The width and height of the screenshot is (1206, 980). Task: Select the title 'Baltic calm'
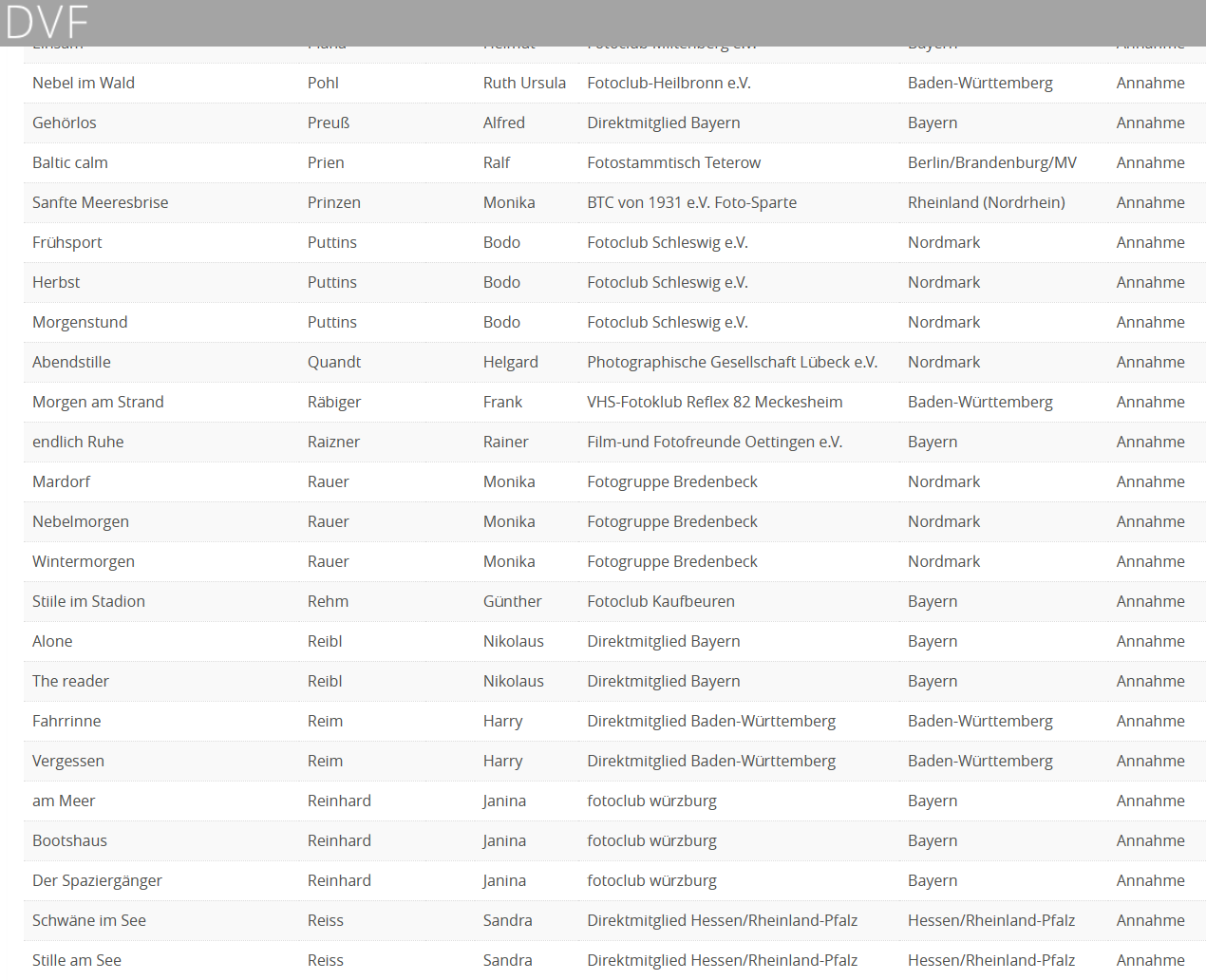click(70, 162)
